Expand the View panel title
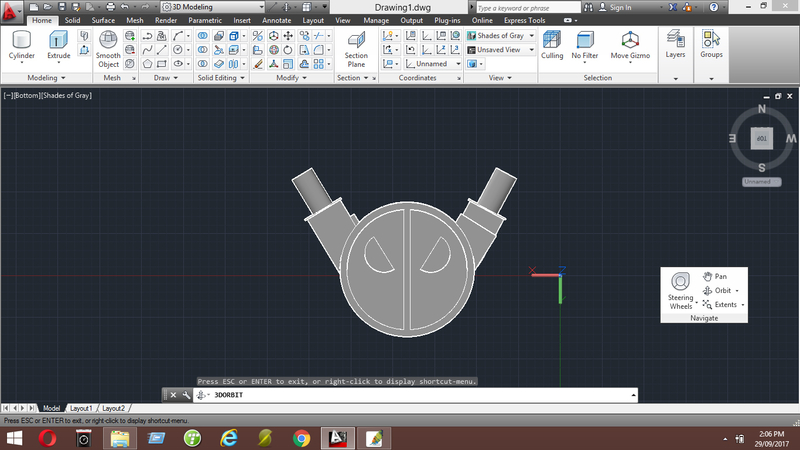Screen dimensions: 800x450 [x=500, y=78]
